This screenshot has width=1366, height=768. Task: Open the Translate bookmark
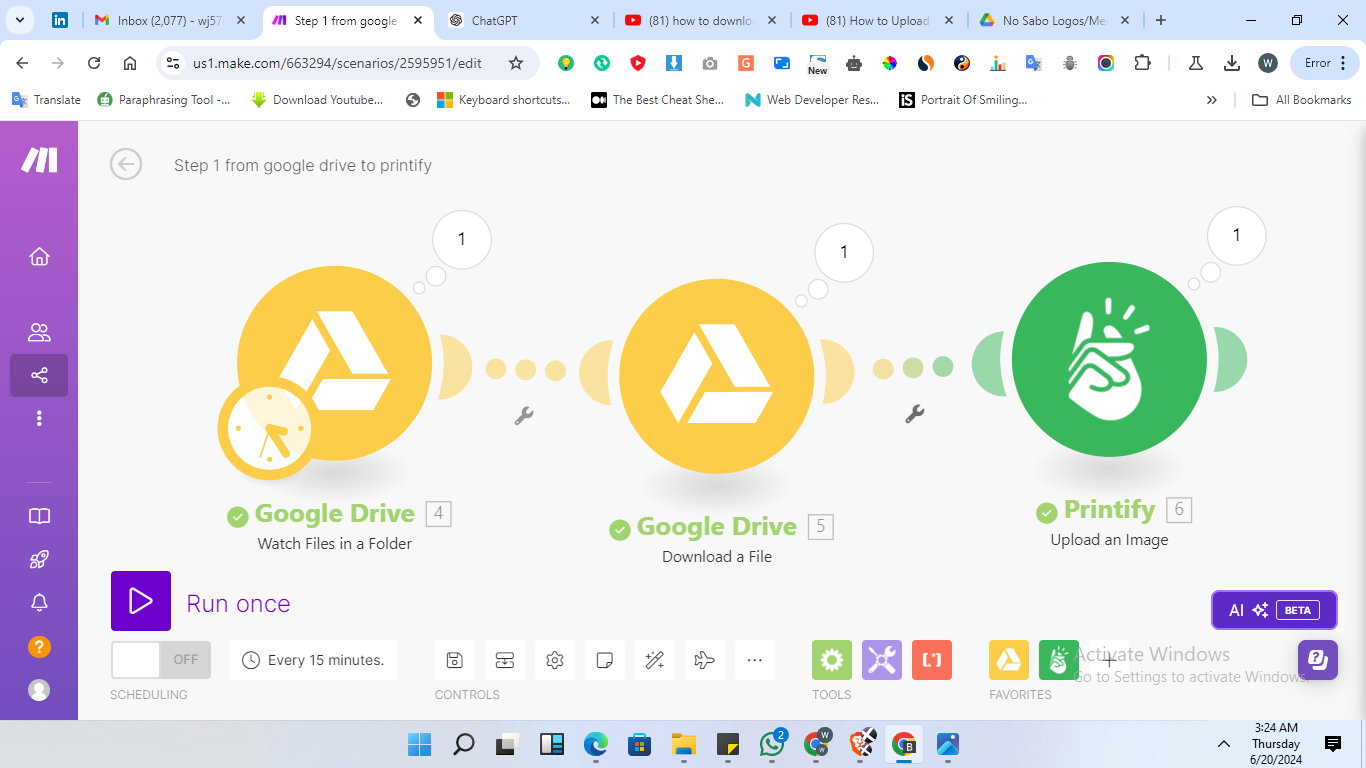[46, 100]
